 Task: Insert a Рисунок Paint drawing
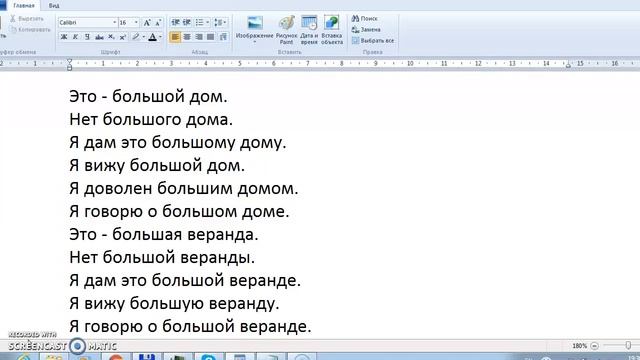pos(287,30)
